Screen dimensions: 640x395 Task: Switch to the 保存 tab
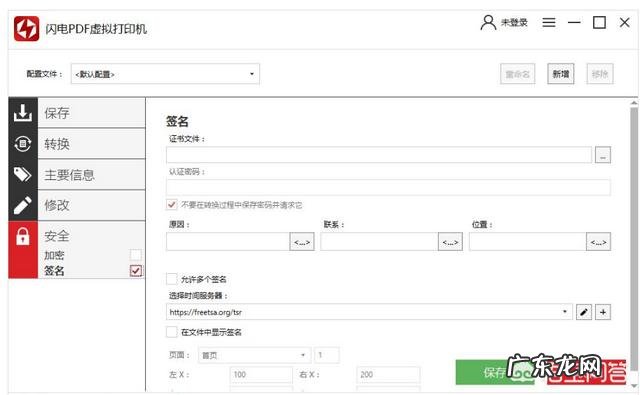91,113
